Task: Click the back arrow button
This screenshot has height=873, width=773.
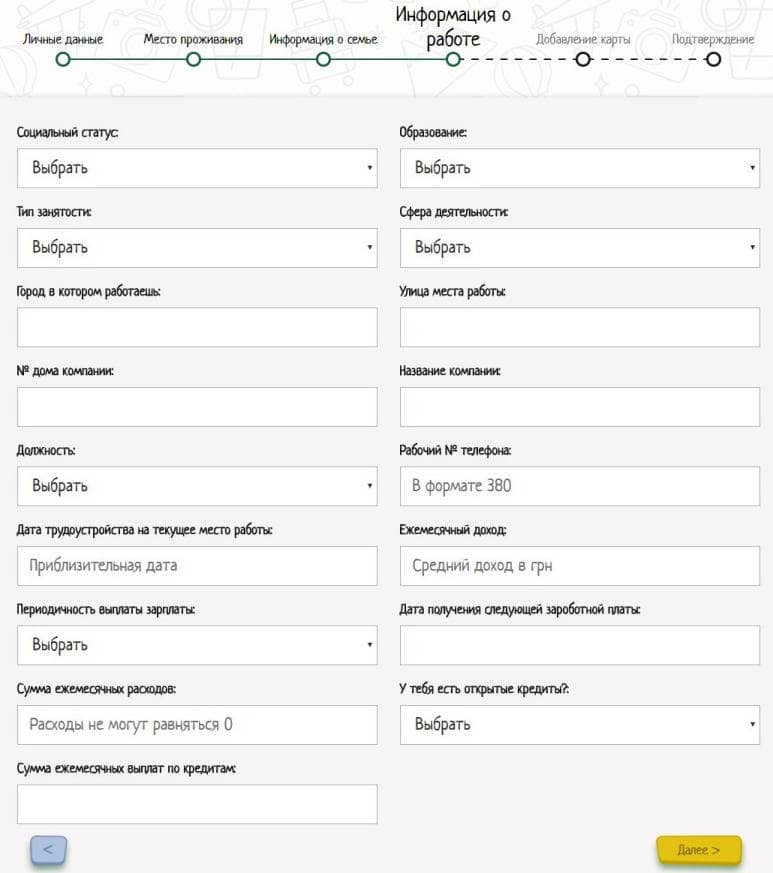Action: tap(48, 849)
